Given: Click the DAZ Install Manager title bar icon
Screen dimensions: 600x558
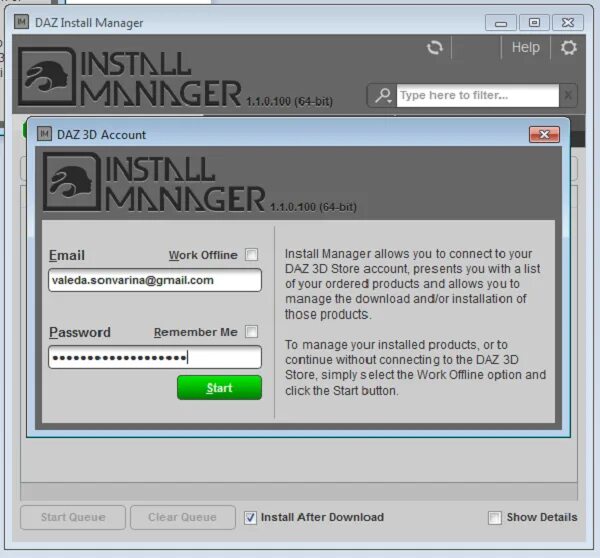Looking at the screenshot, I should point(21,22).
